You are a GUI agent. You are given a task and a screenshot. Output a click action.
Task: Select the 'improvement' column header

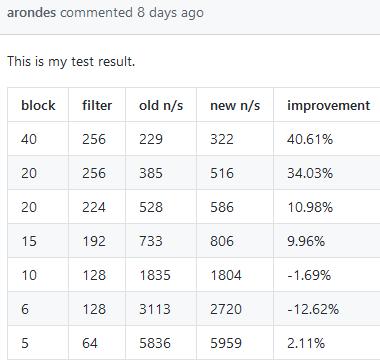pos(327,105)
